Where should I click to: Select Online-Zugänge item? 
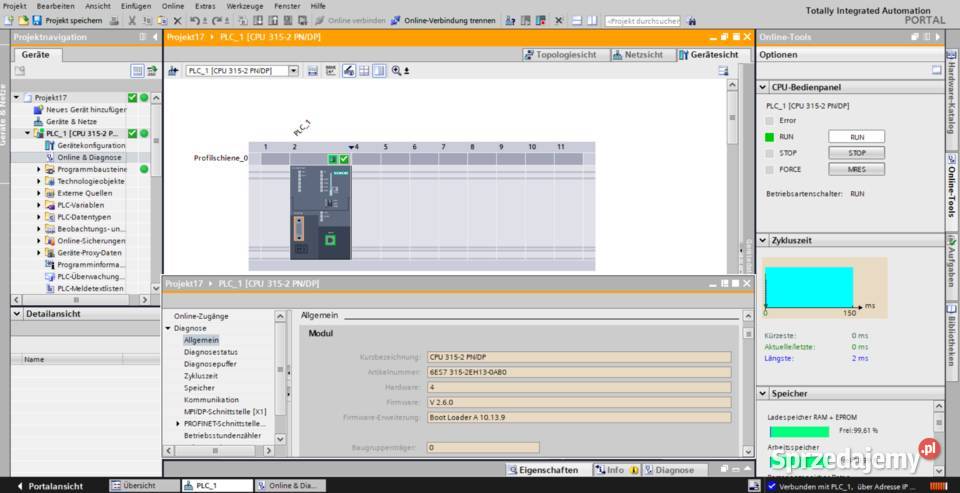click(x=201, y=317)
